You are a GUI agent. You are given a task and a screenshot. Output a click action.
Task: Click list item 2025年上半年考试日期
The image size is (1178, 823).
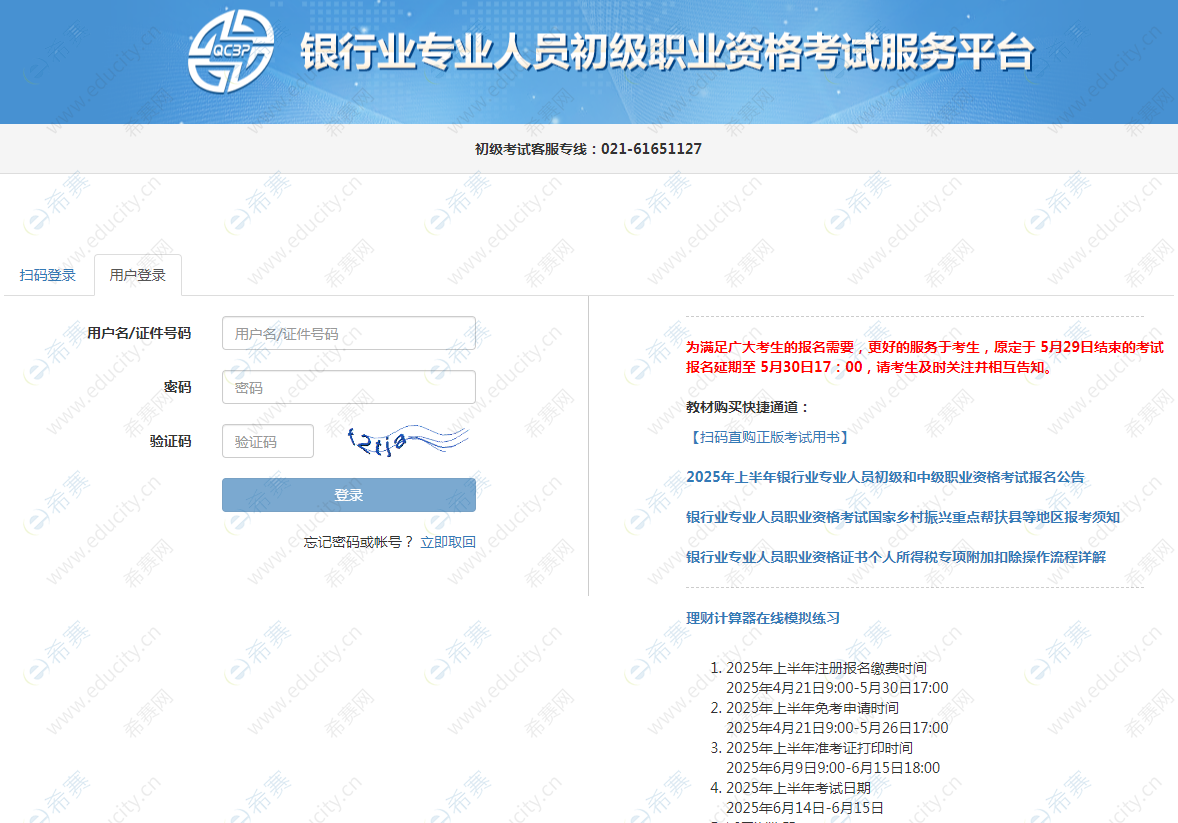(799, 788)
